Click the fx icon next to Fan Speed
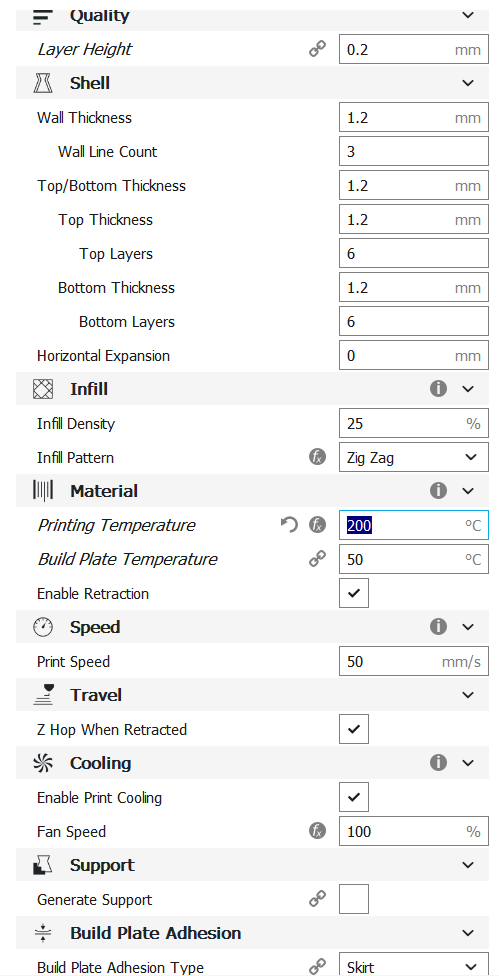499x976 pixels. [x=317, y=832]
